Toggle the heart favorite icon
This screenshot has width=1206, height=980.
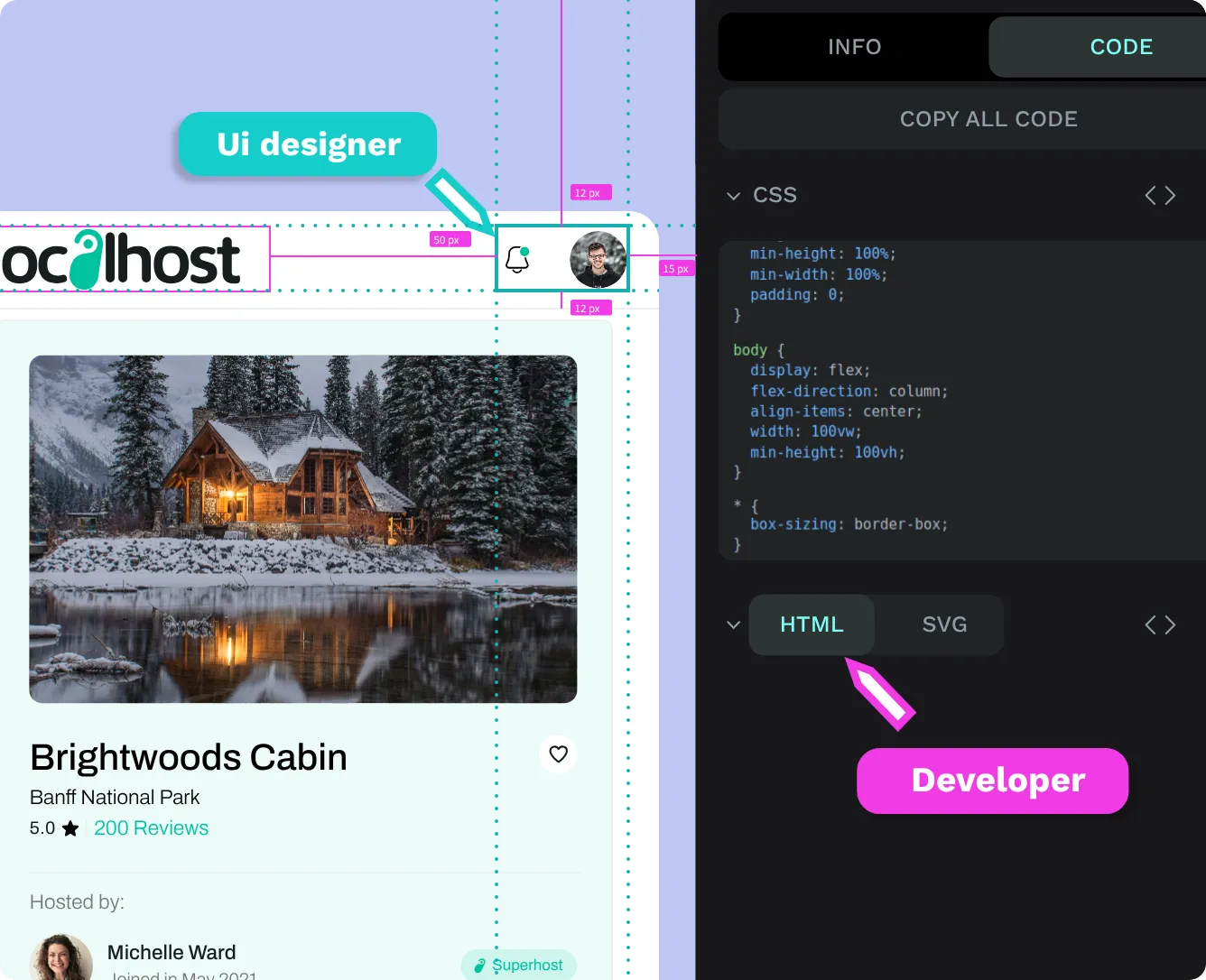pos(559,753)
